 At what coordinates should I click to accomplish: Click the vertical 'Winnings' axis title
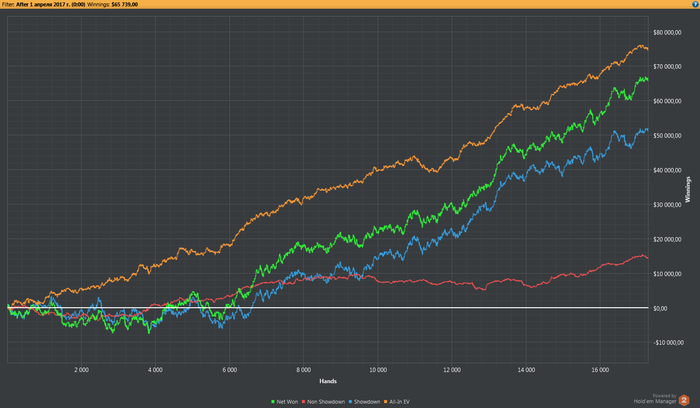pyautogui.click(x=688, y=190)
